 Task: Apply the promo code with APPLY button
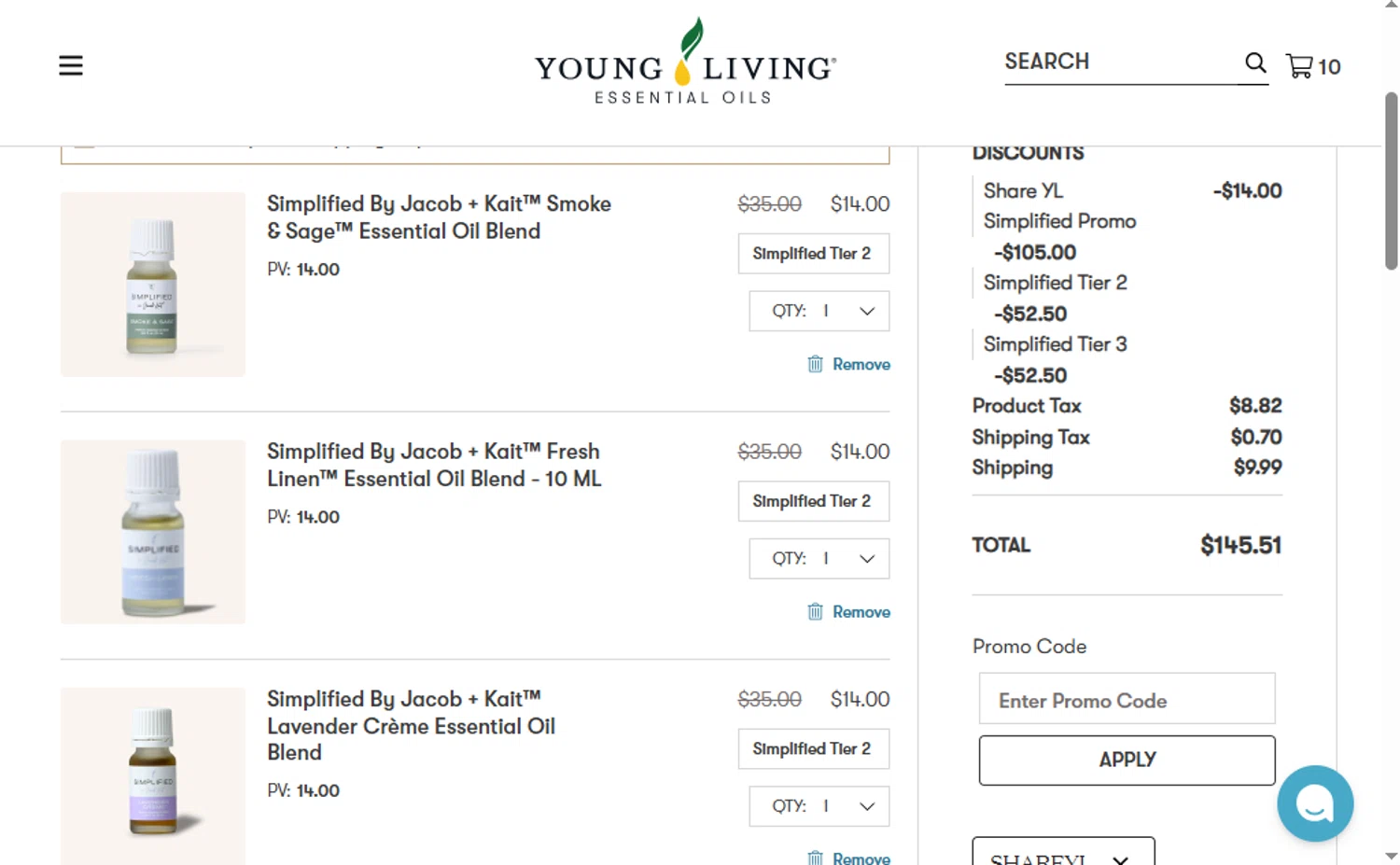1127,760
